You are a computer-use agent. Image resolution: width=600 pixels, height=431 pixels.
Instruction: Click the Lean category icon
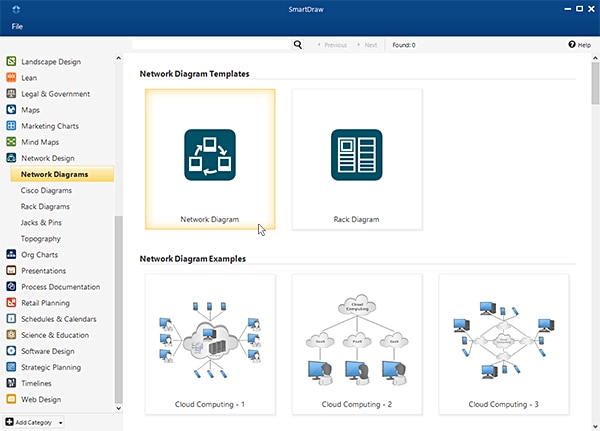[11, 77]
